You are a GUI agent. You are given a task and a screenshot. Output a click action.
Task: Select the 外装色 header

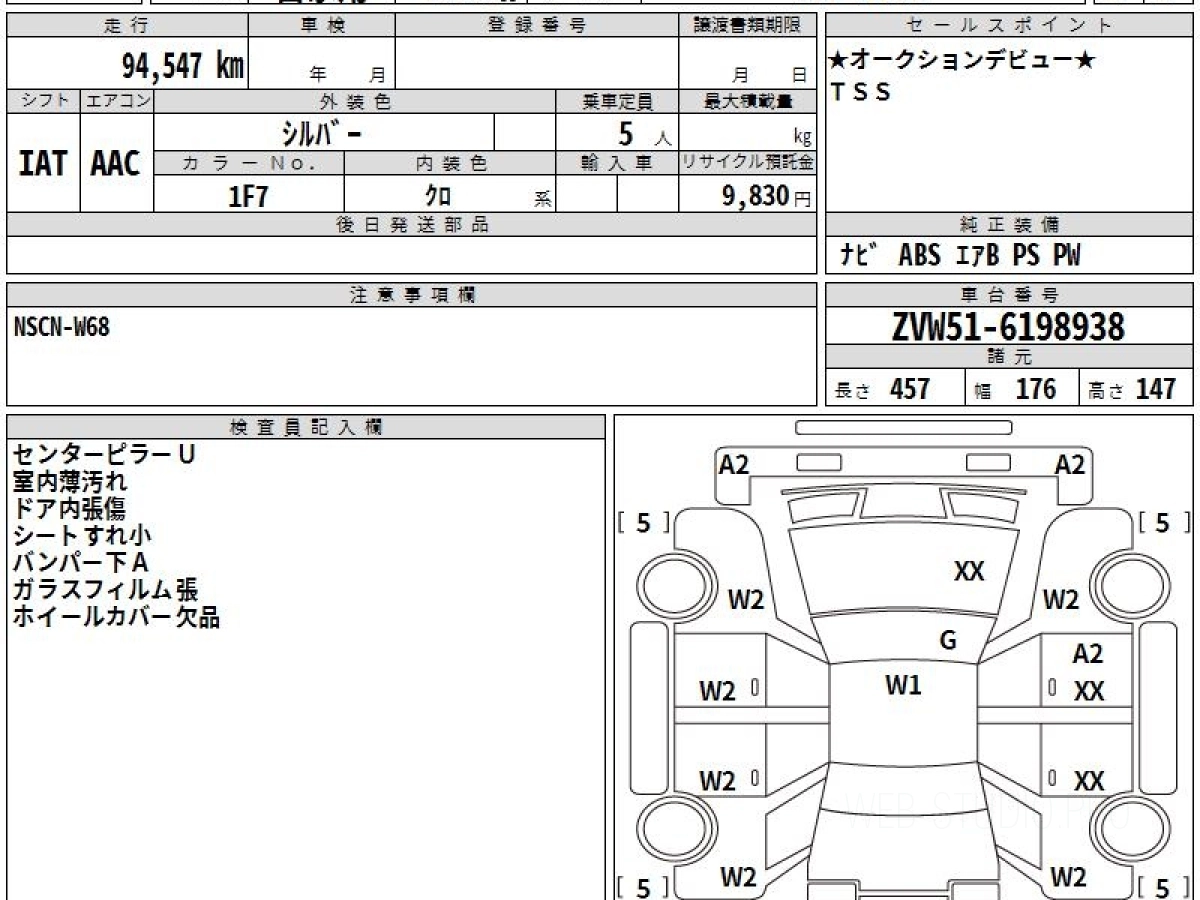(x=355, y=101)
